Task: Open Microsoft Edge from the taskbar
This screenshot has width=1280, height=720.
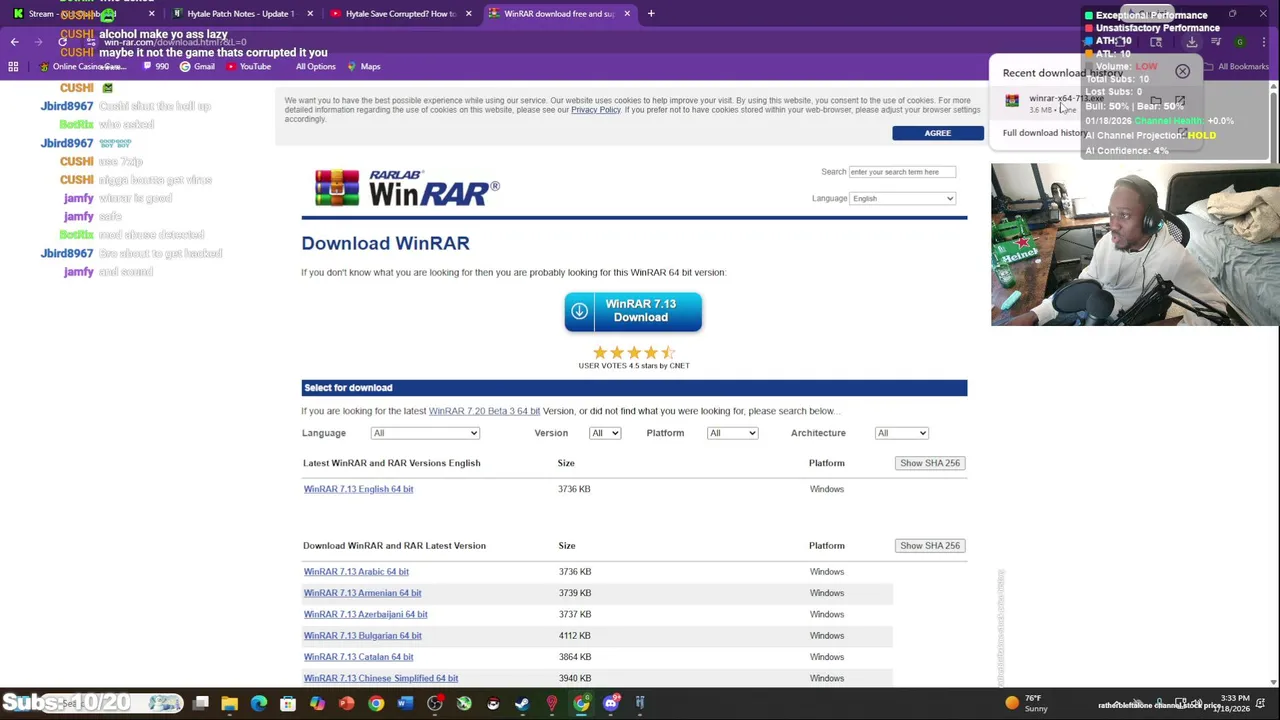Action: 259,704
